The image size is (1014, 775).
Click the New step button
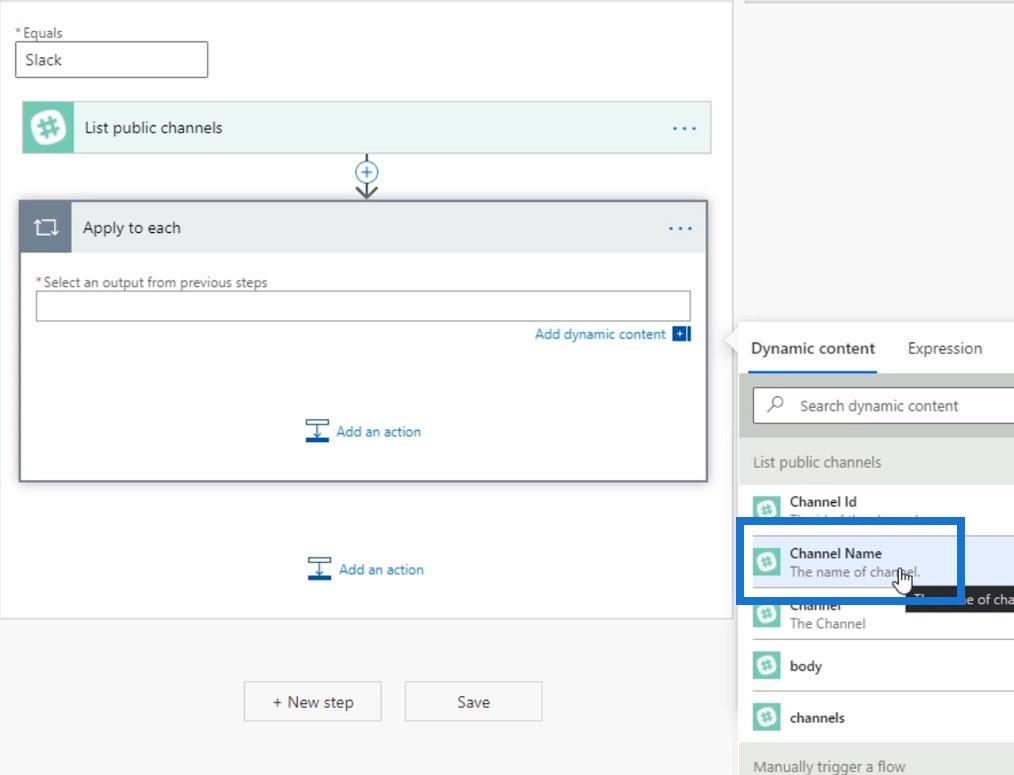pos(312,701)
